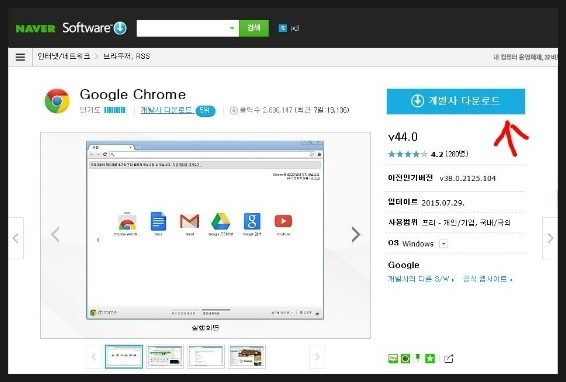
Task: Click the green cafe share icon
Action: click(393, 359)
